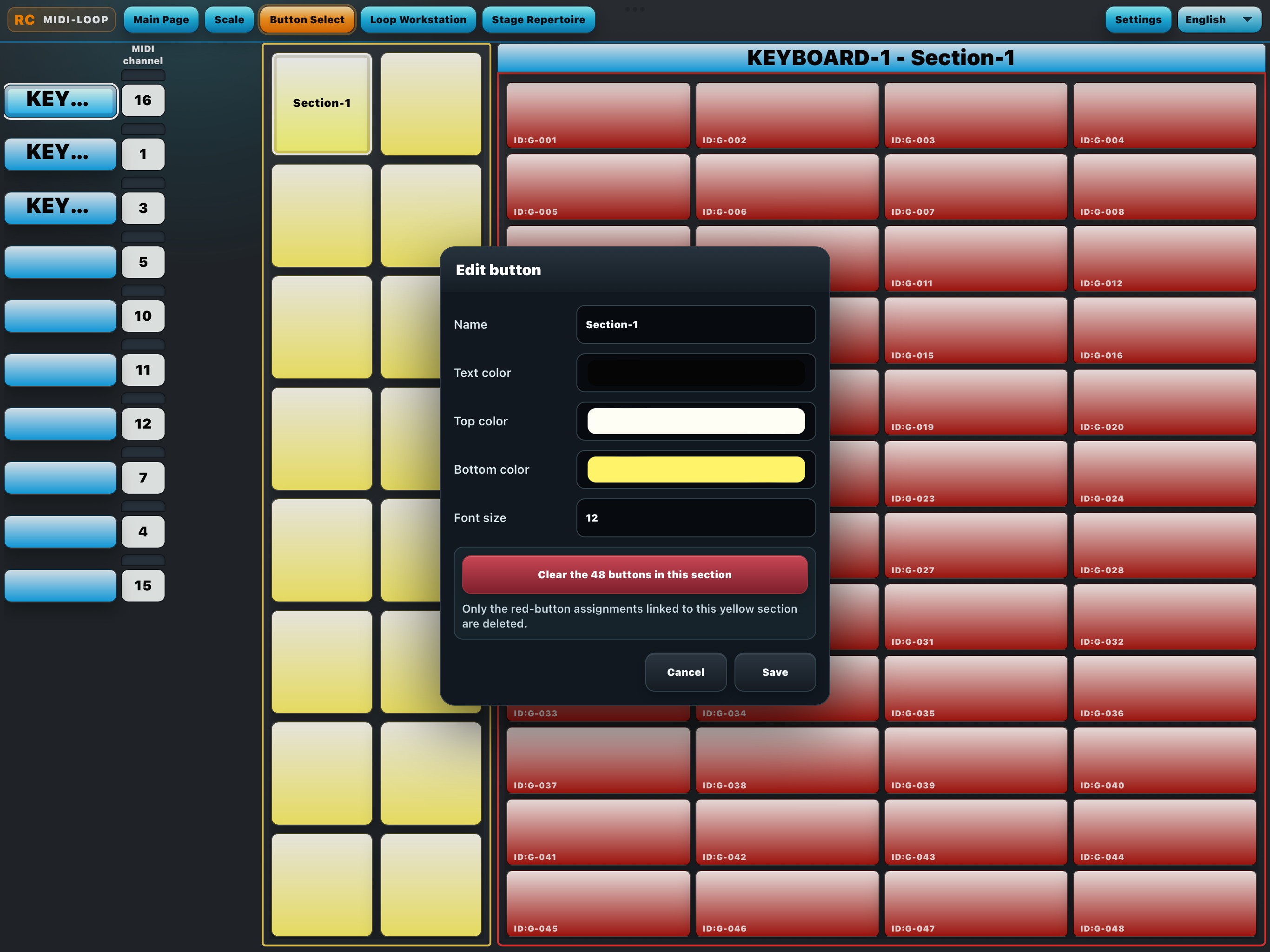Save the button edits
Image resolution: width=1270 pixels, height=952 pixels.
pyautogui.click(x=774, y=672)
